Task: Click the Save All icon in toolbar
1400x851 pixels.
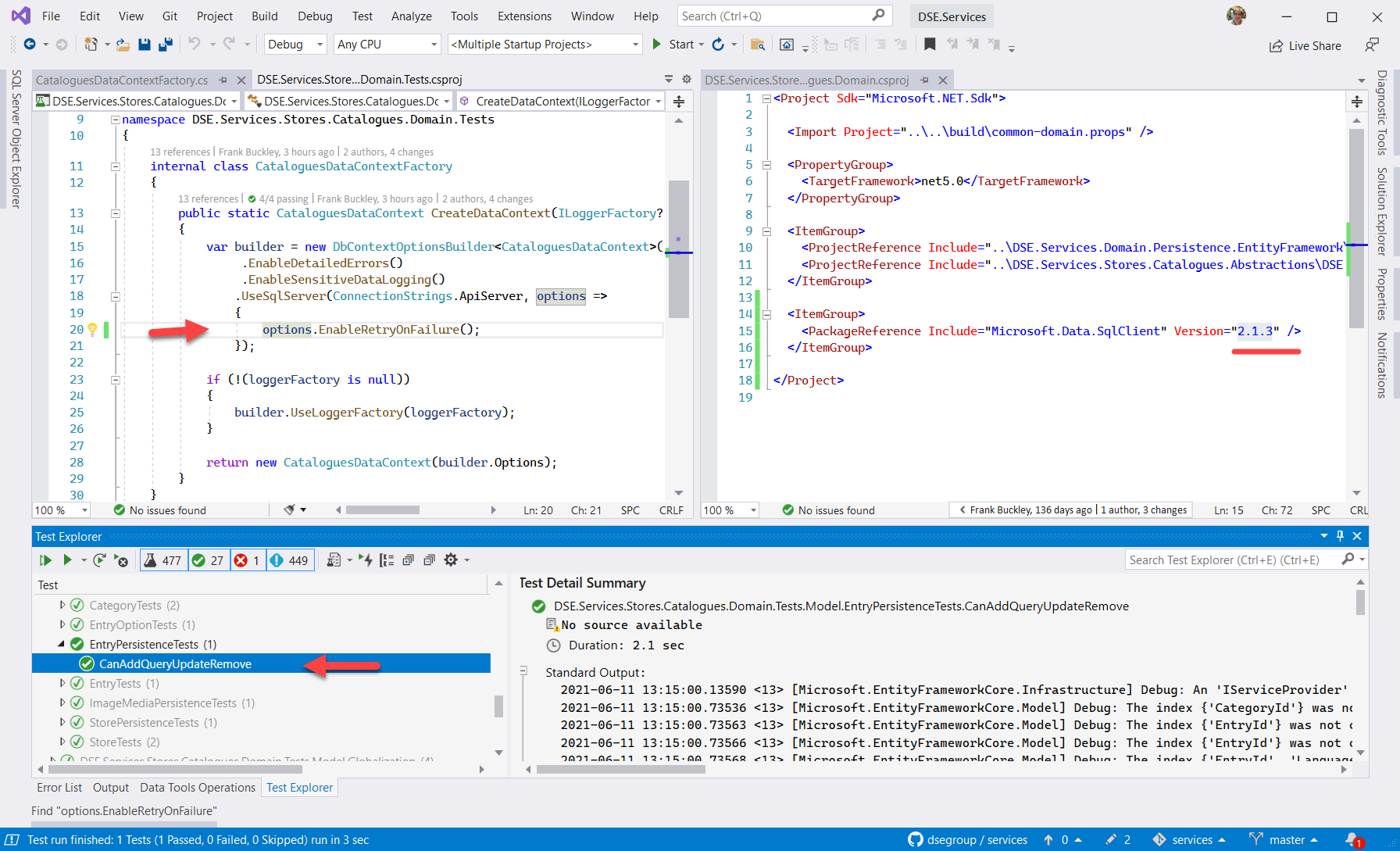Action: tap(165, 45)
